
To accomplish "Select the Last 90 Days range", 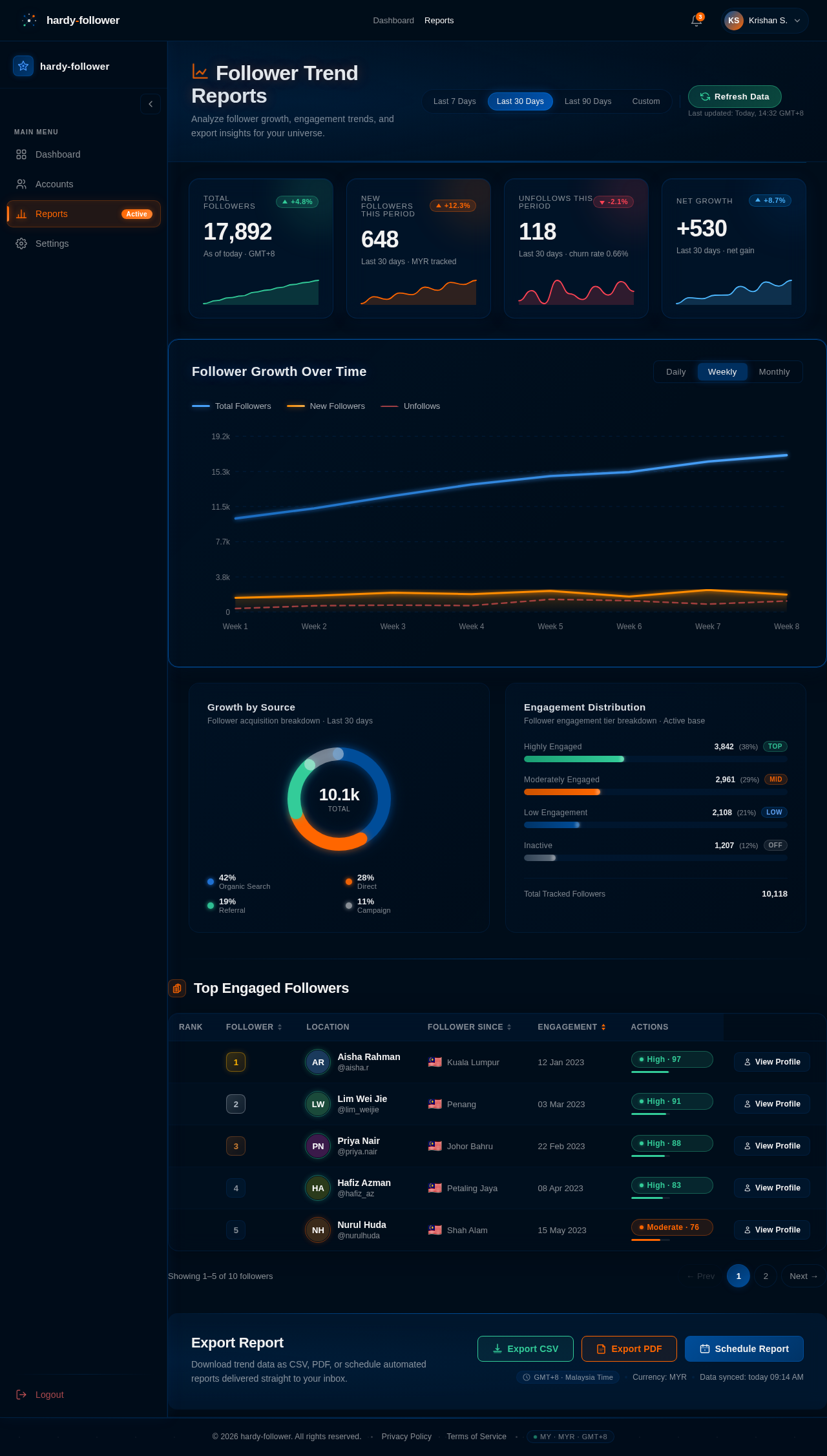I will [588, 101].
